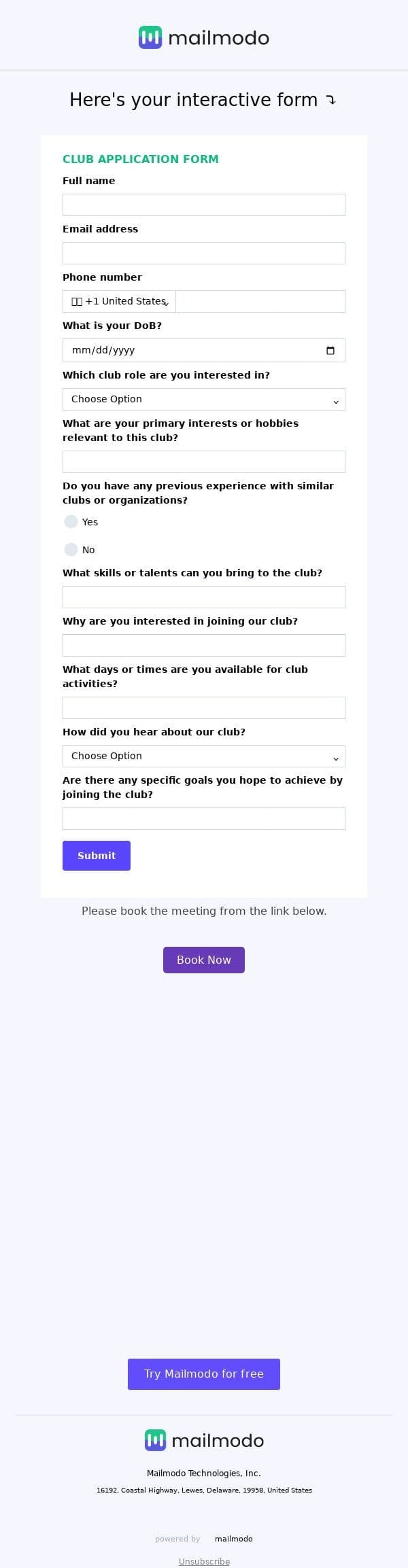This screenshot has height=1568, width=408.
Task: Select Yes for previous club experience
Action: tap(71, 522)
